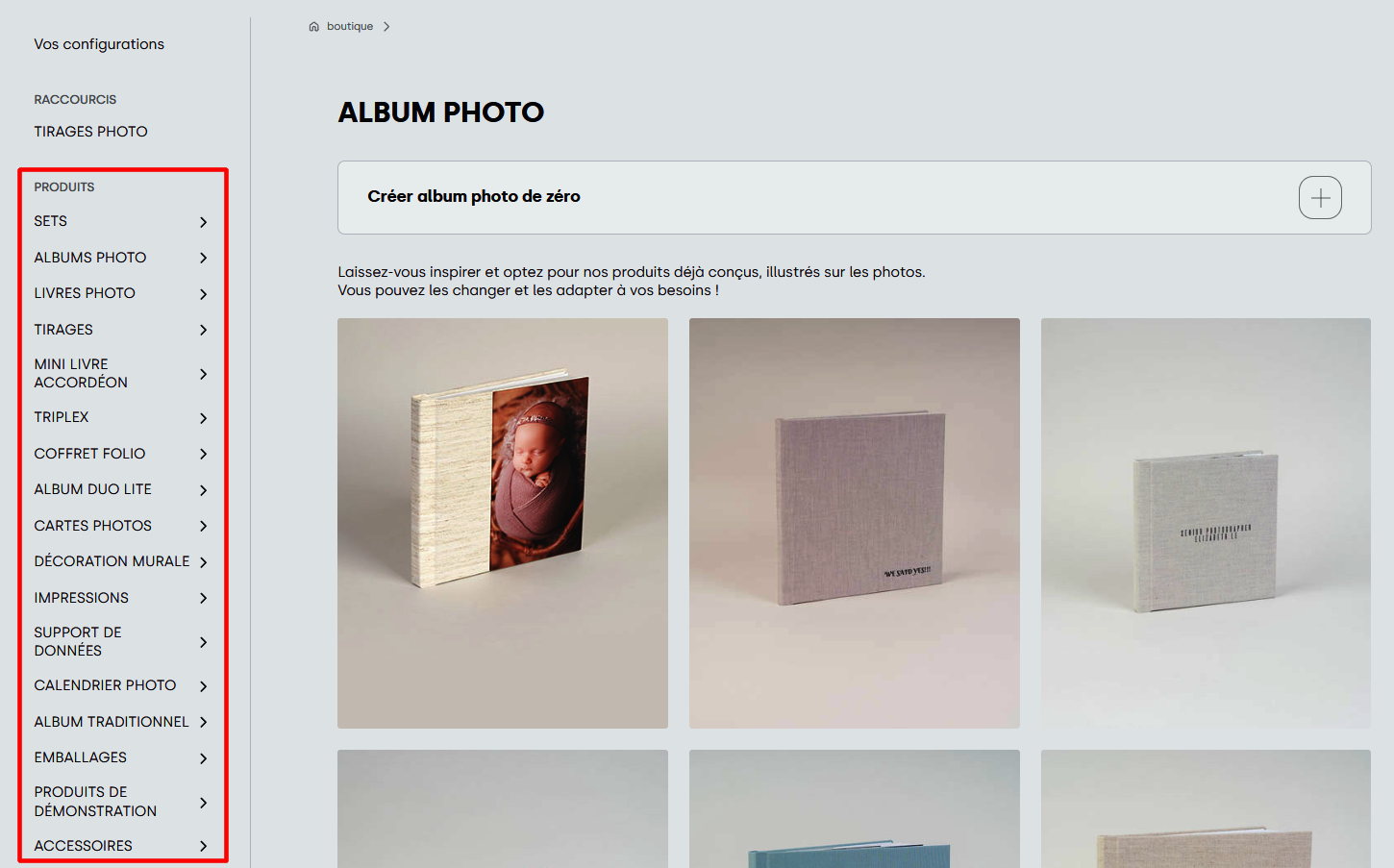Screen dimensions: 1394x868
Task: Click the plus icon to create album
Action: tap(1320, 197)
